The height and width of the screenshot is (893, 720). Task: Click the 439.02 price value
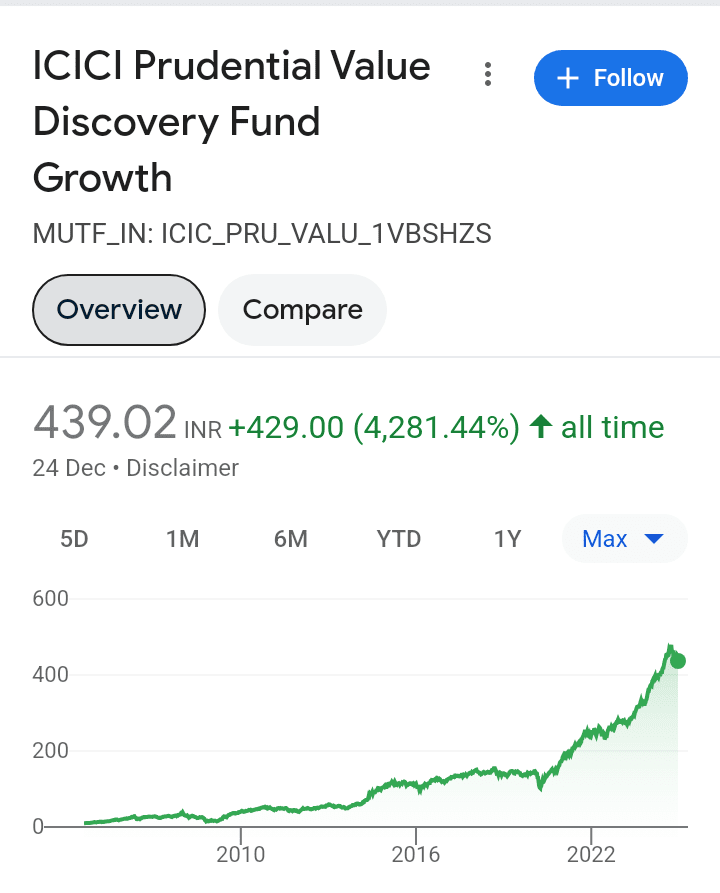[x=105, y=423]
